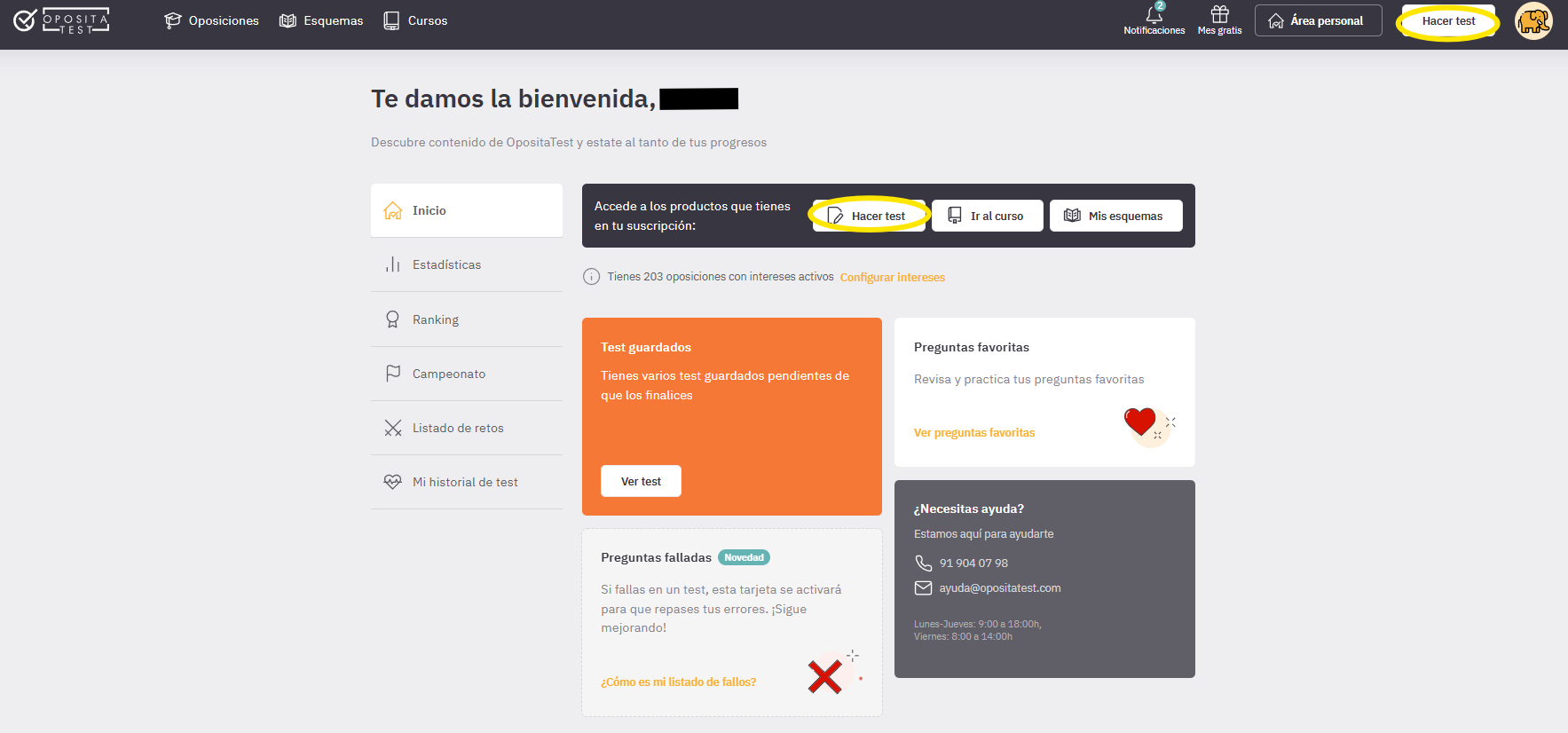Click the Cursos tablet icon
This screenshot has height=733, width=1568.
(391, 20)
